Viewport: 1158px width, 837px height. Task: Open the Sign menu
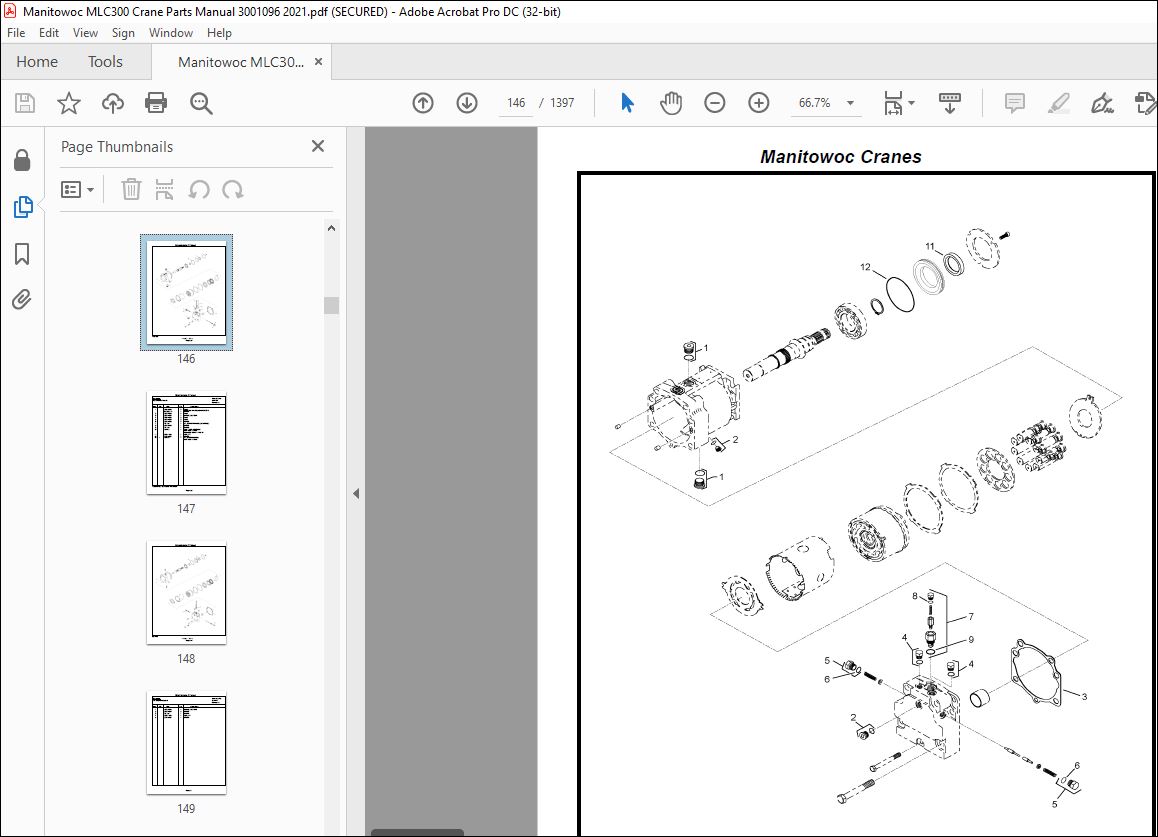pos(123,33)
